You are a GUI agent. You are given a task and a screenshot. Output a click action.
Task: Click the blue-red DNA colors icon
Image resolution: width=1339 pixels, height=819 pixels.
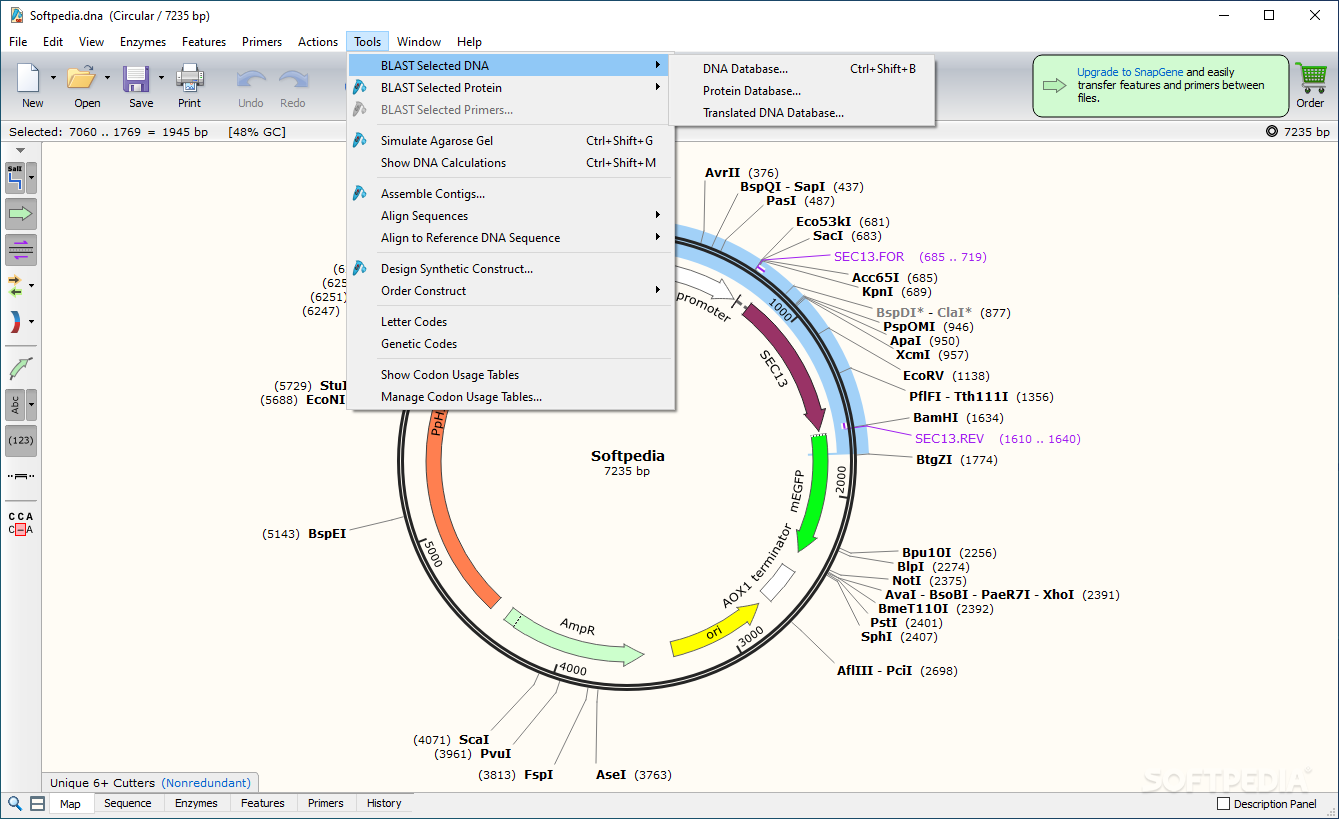pyautogui.click(x=15, y=322)
